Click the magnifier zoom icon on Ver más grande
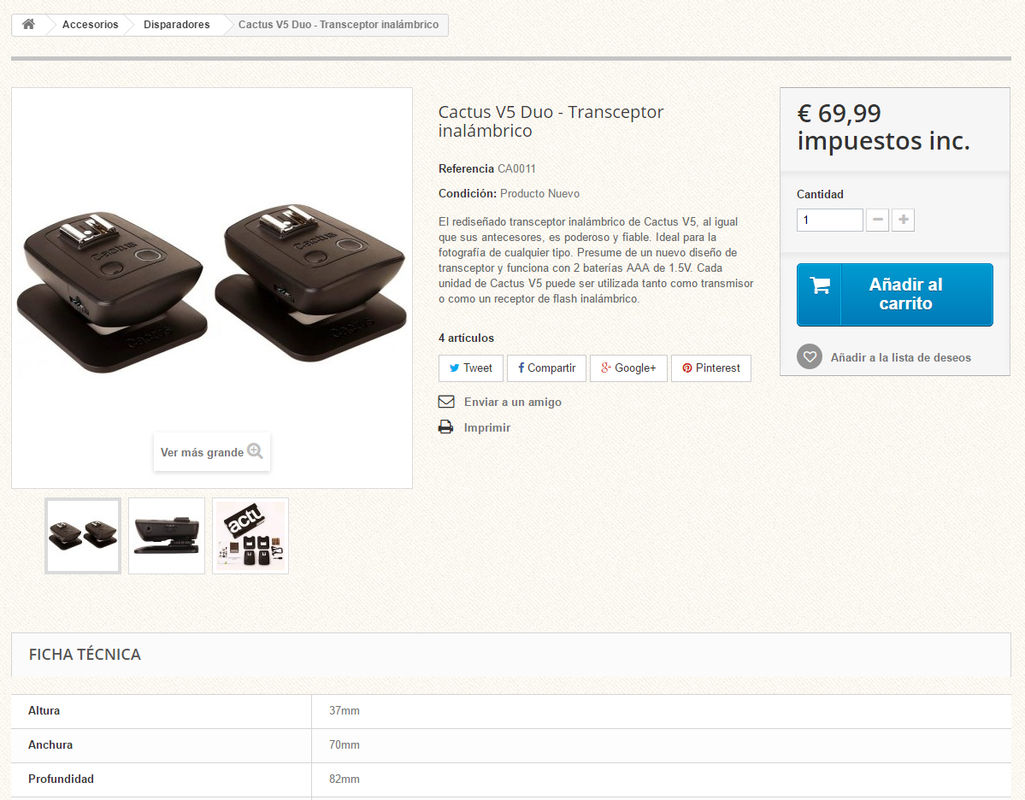The height and width of the screenshot is (800, 1025). pos(255,451)
